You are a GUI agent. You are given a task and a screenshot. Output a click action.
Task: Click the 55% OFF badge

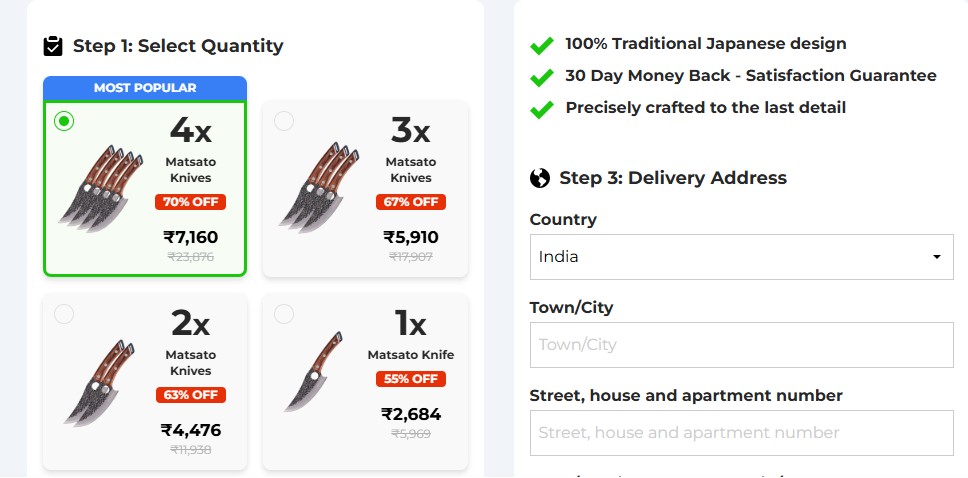[x=410, y=379]
